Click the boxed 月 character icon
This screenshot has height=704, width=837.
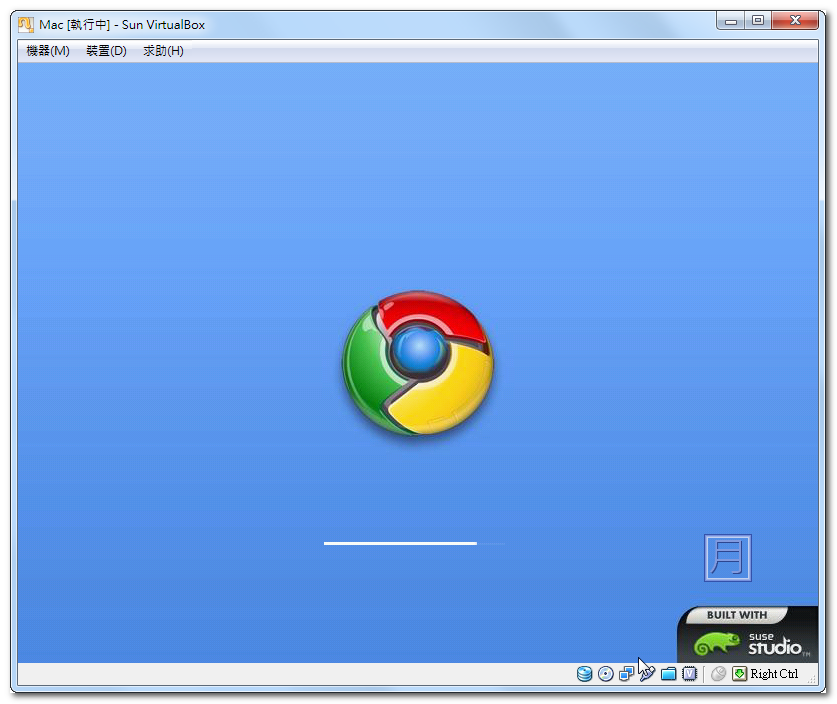[727, 557]
